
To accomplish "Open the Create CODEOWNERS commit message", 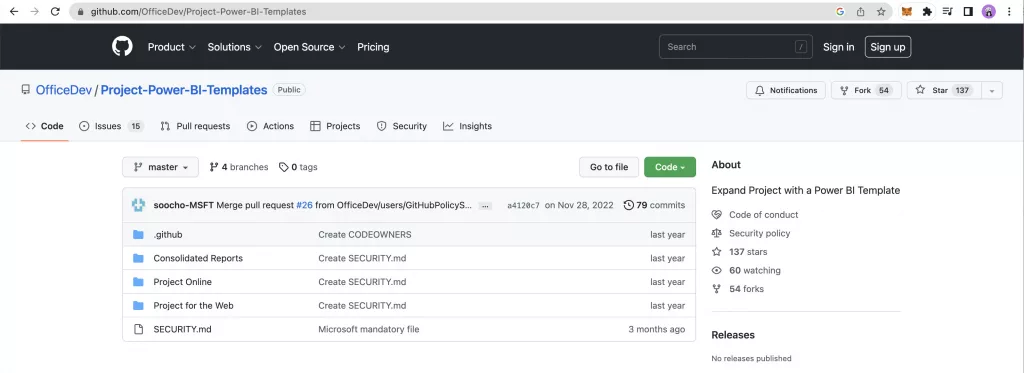I will [x=365, y=235].
